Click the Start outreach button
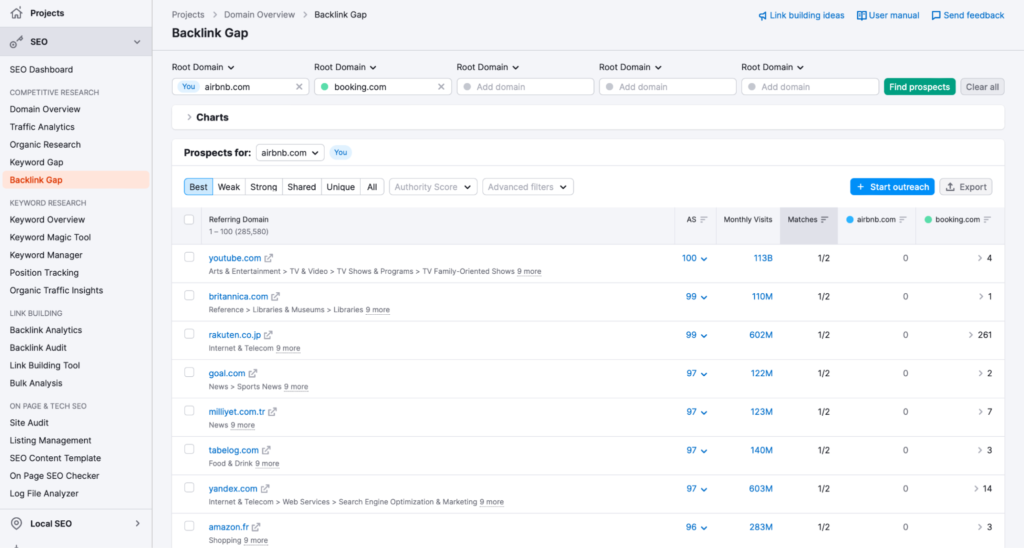 pos(892,187)
